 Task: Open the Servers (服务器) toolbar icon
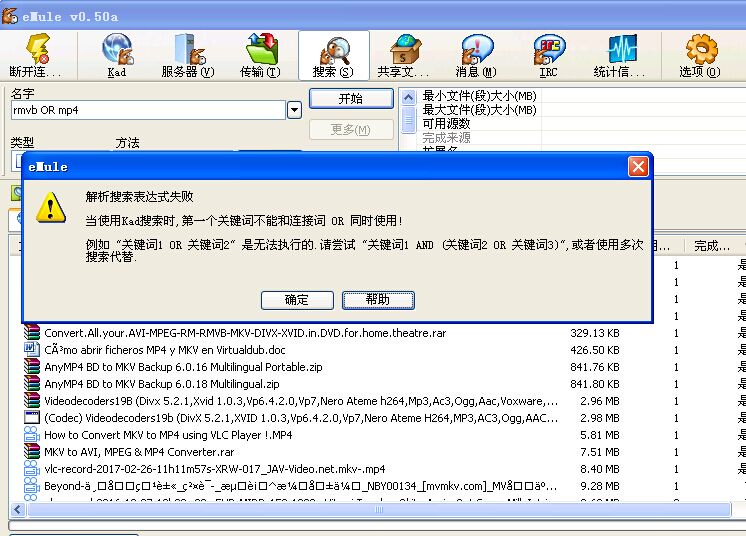tap(188, 49)
